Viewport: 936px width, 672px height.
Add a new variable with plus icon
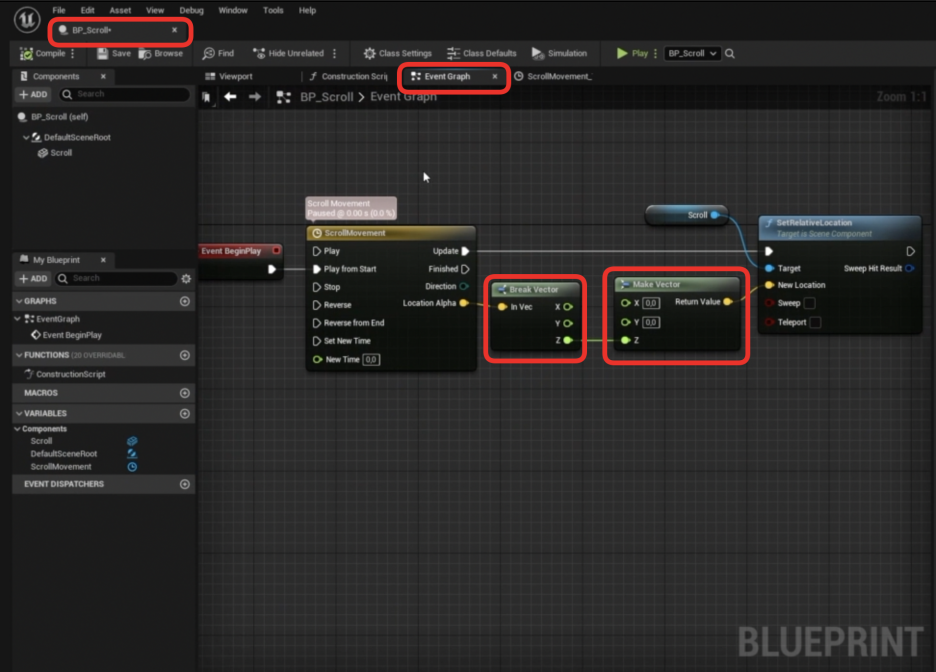pos(185,414)
